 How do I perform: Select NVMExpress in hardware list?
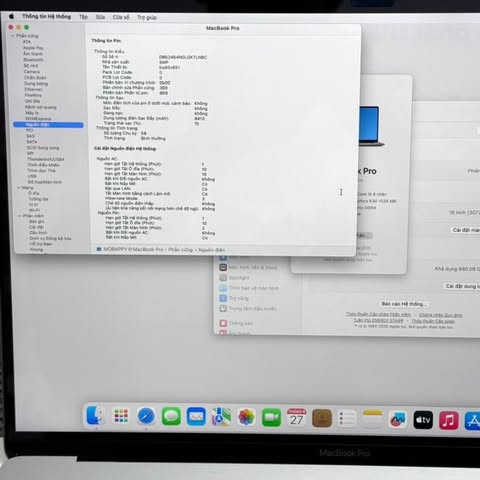tap(38, 118)
